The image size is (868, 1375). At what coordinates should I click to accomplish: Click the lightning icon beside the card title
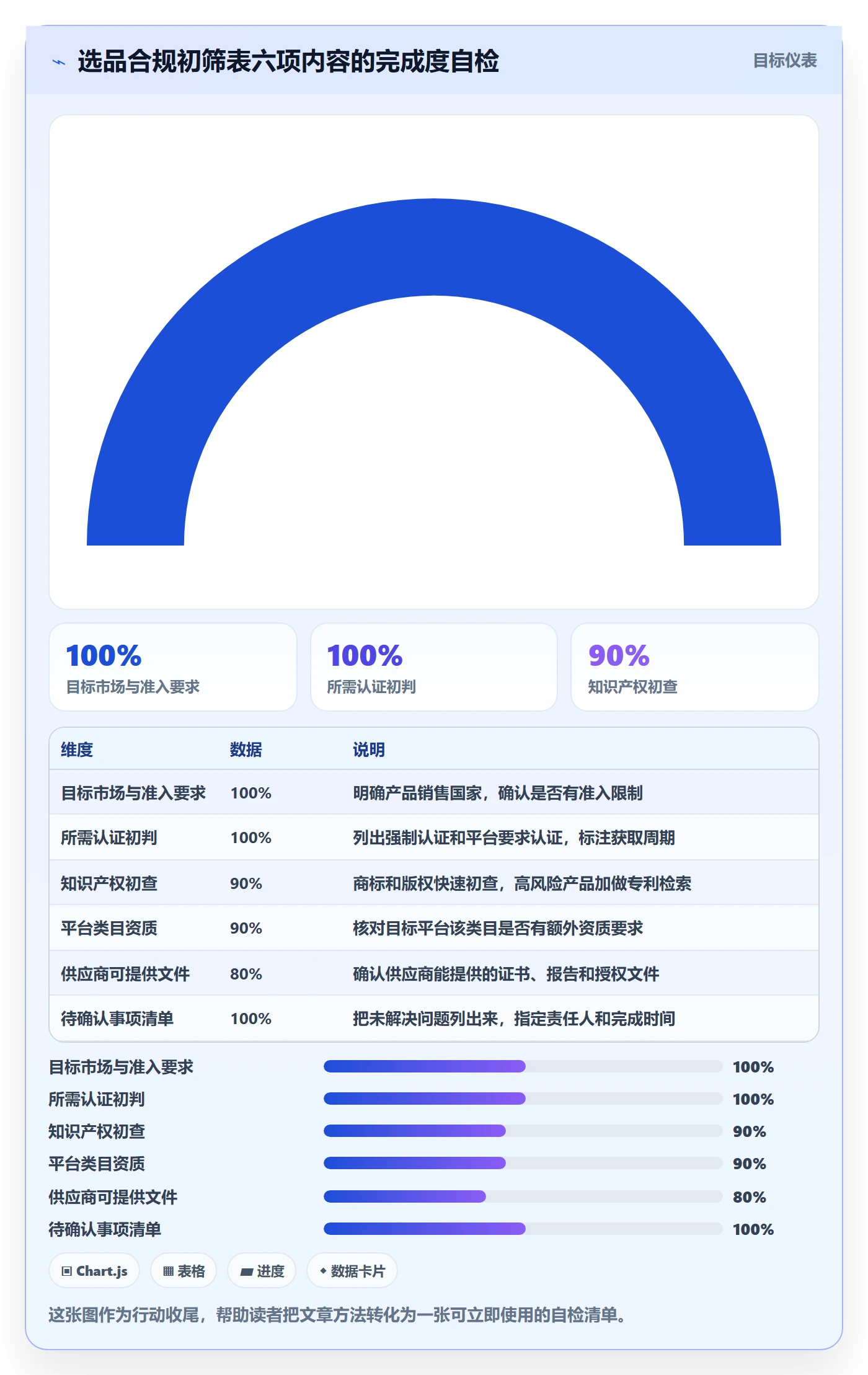click(x=59, y=62)
